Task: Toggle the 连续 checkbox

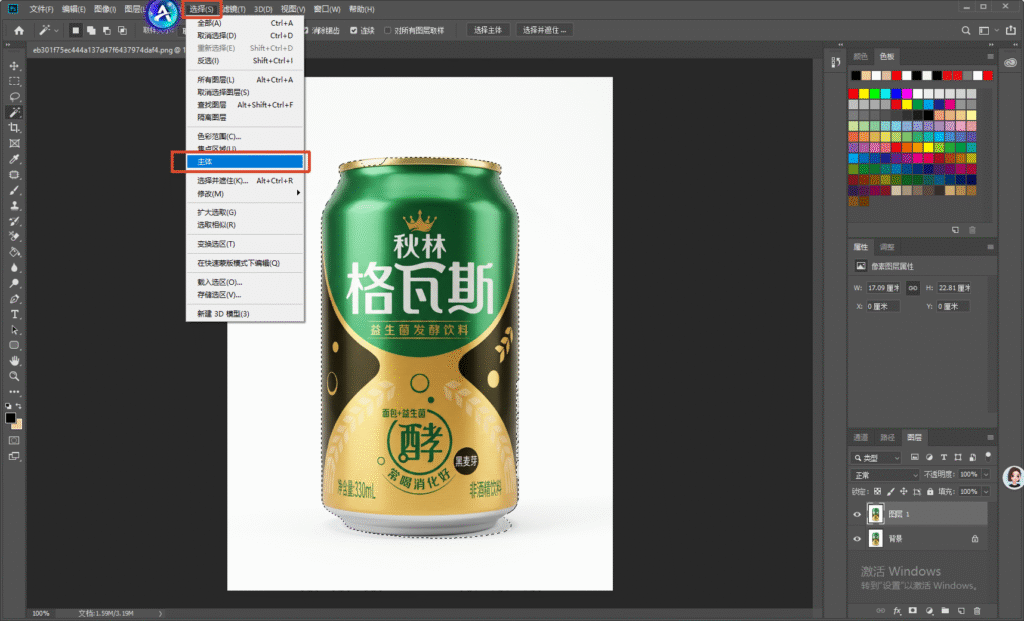Action: (x=353, y=30)
